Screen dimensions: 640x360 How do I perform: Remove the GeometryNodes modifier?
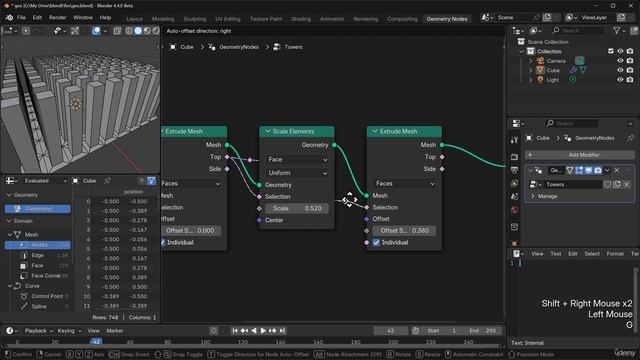point(617,170)
